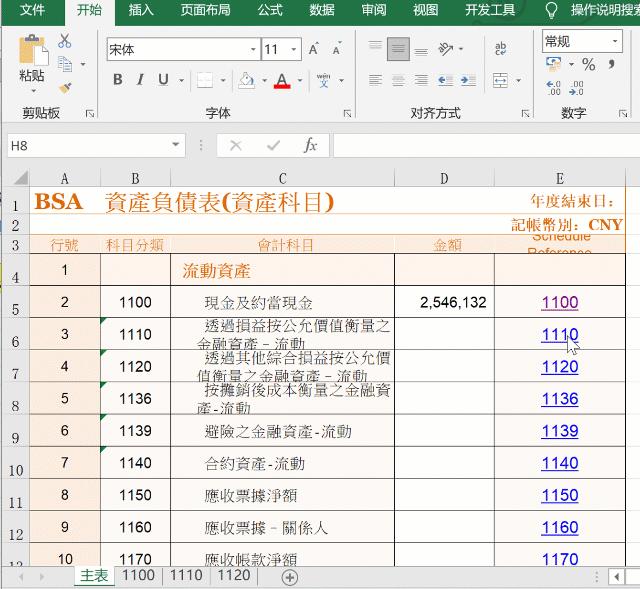
Task: Click the Cut scissors icon
Action: (64, 41)
